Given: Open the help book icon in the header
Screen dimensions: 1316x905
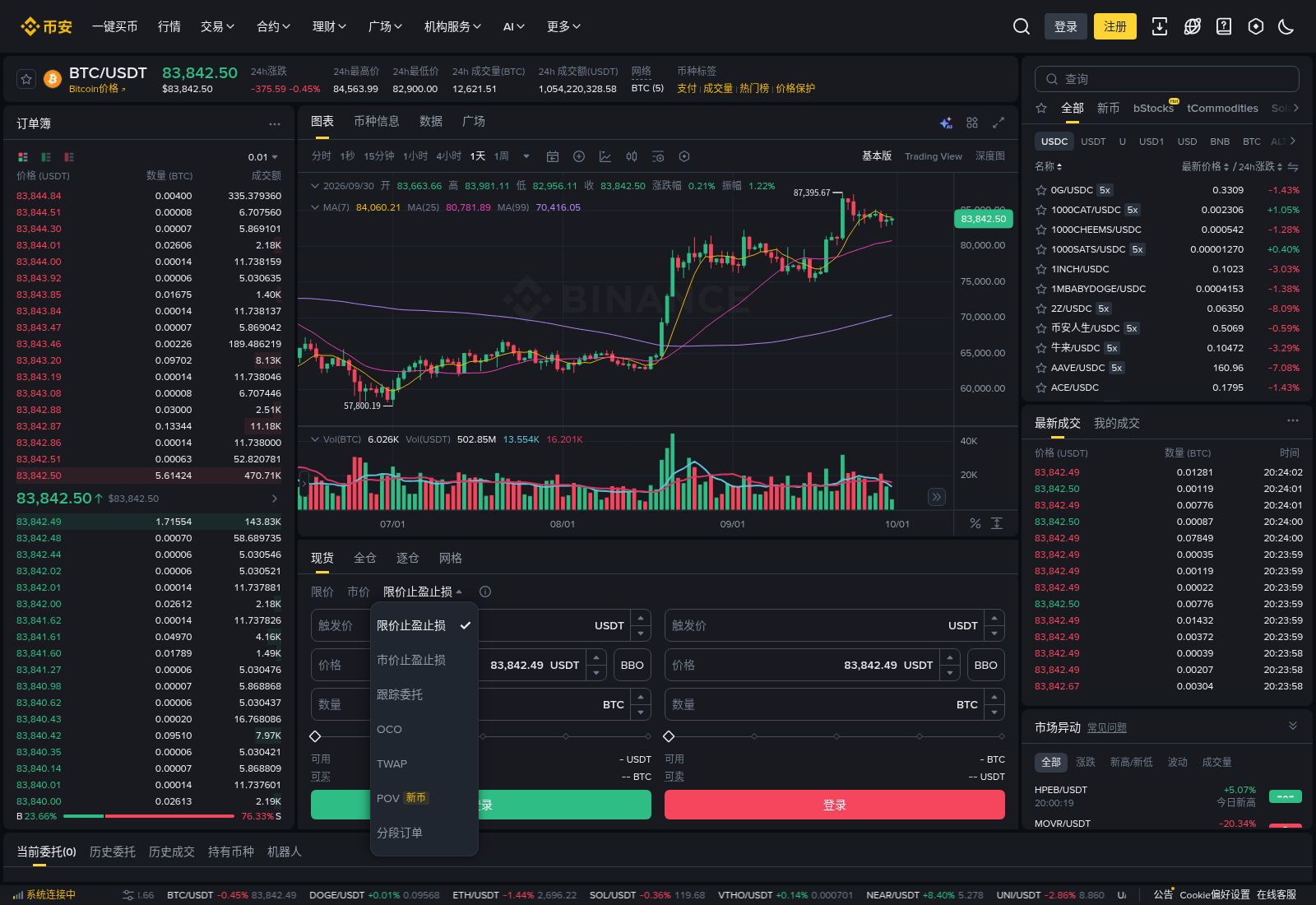Looking at the screenshot, I should pyautogui.click(x=1224, y=27).
